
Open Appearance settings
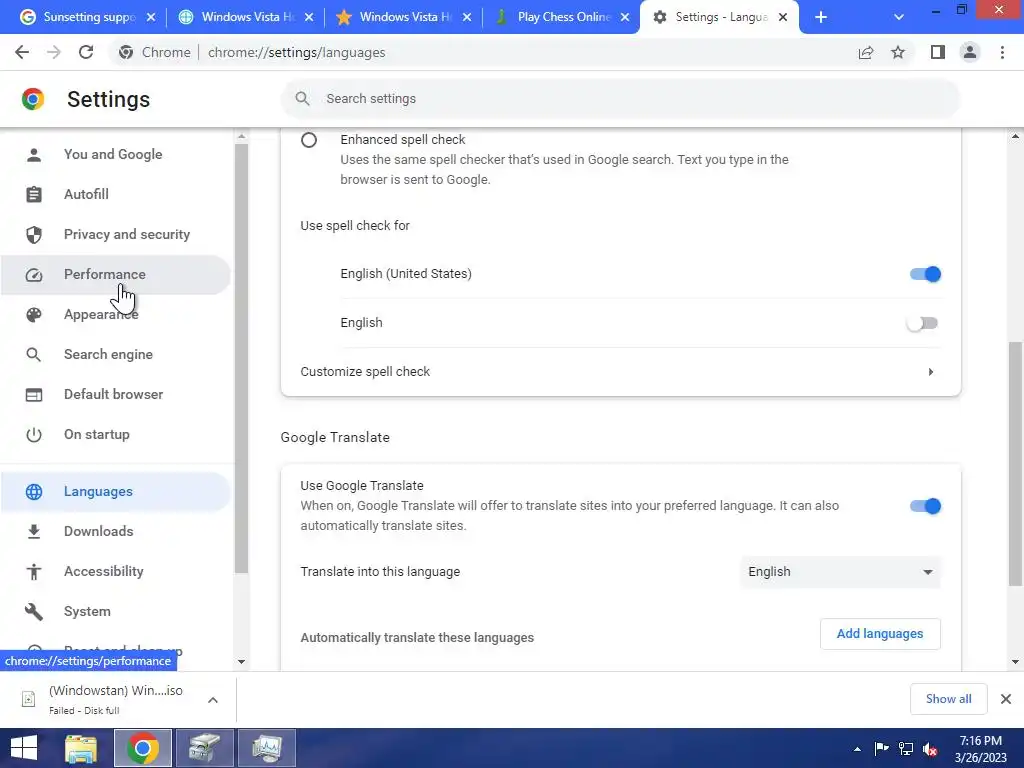coord(115,315)
